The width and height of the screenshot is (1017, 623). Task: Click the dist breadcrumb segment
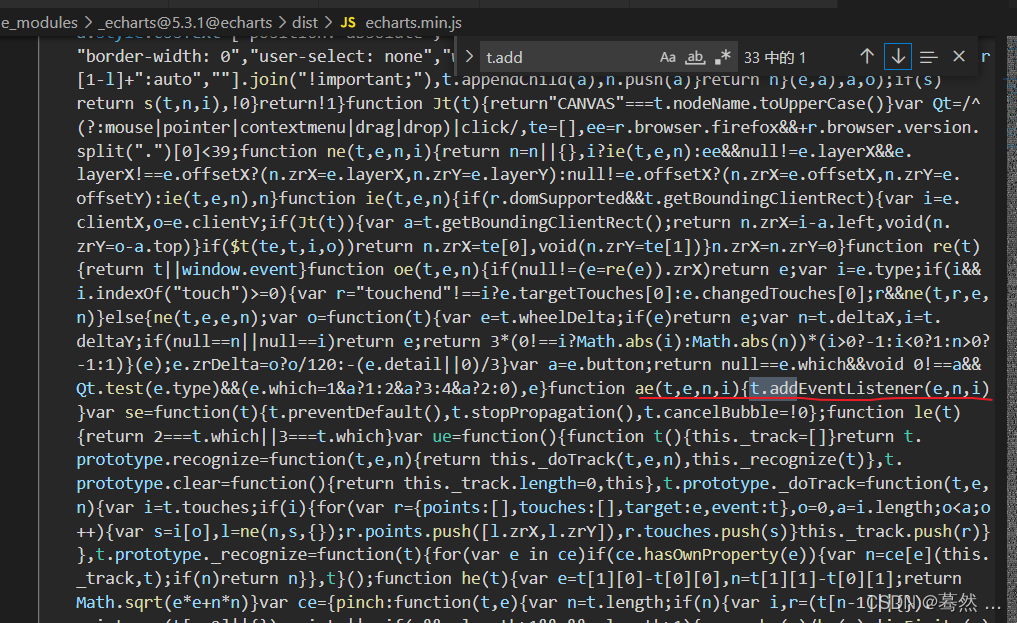click(x=305, y=23)
